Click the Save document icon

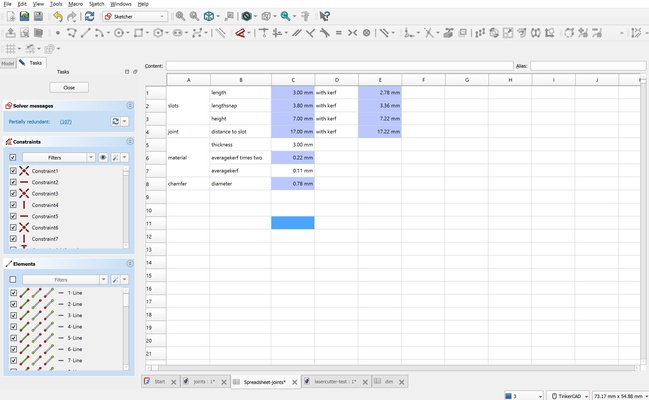[38, 16]
